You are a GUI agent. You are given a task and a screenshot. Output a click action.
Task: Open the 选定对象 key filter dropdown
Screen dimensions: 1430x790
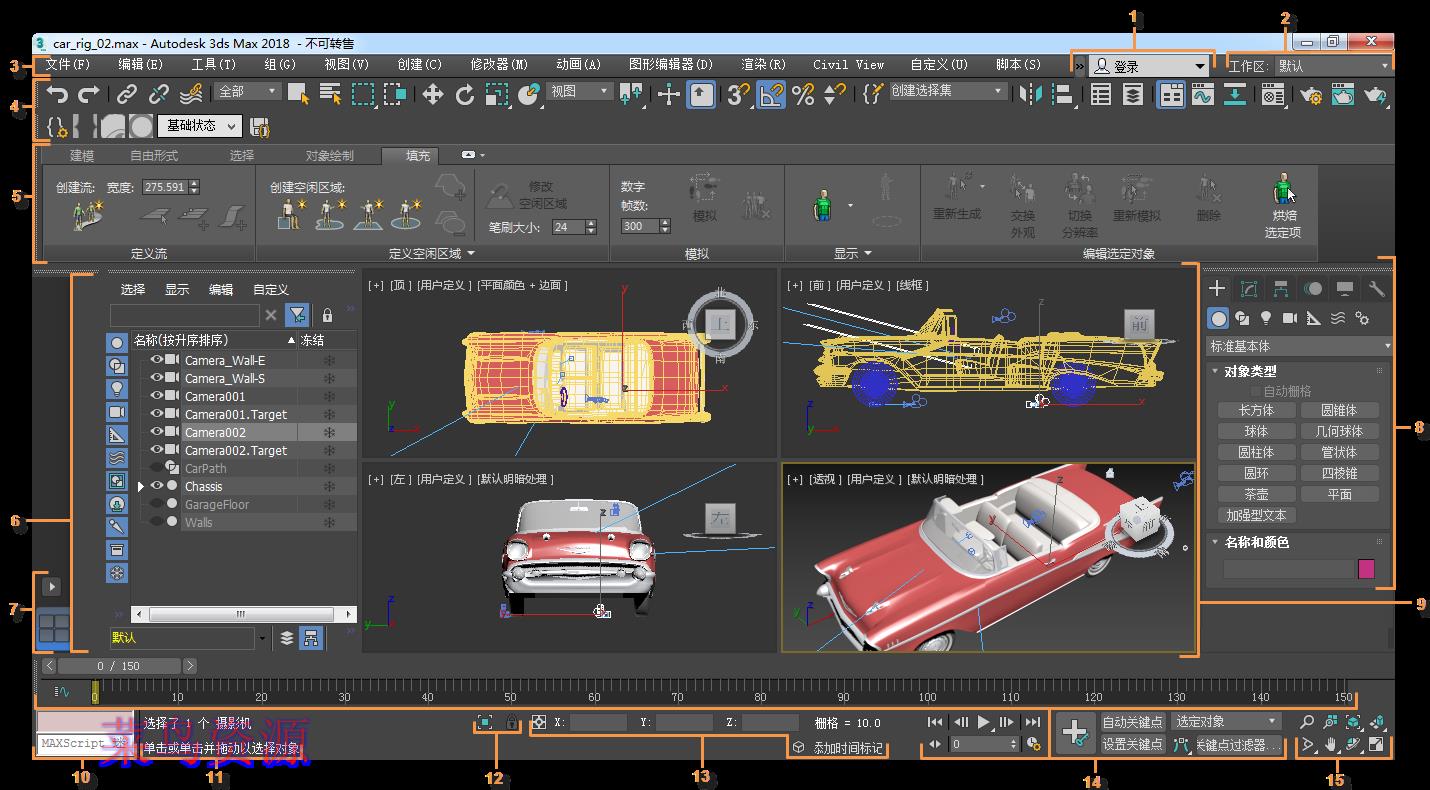pyautogui.click(x=1224, y=719)
